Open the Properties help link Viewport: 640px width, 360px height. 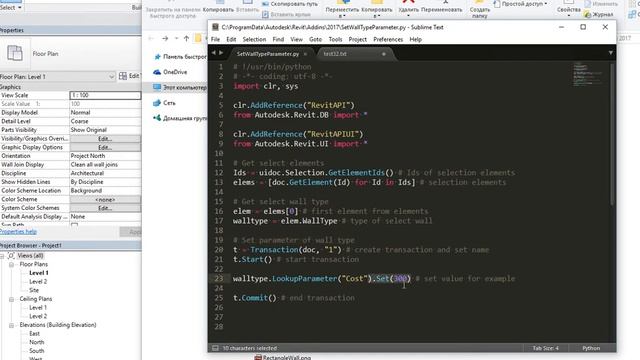click(x=18, y=231)
